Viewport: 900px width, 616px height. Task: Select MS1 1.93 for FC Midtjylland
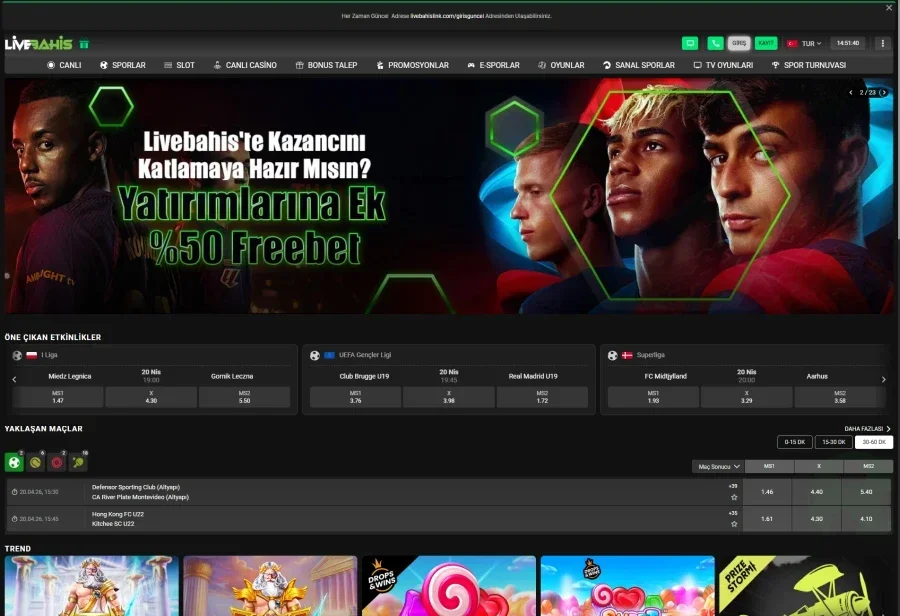(x=653, y=397)
